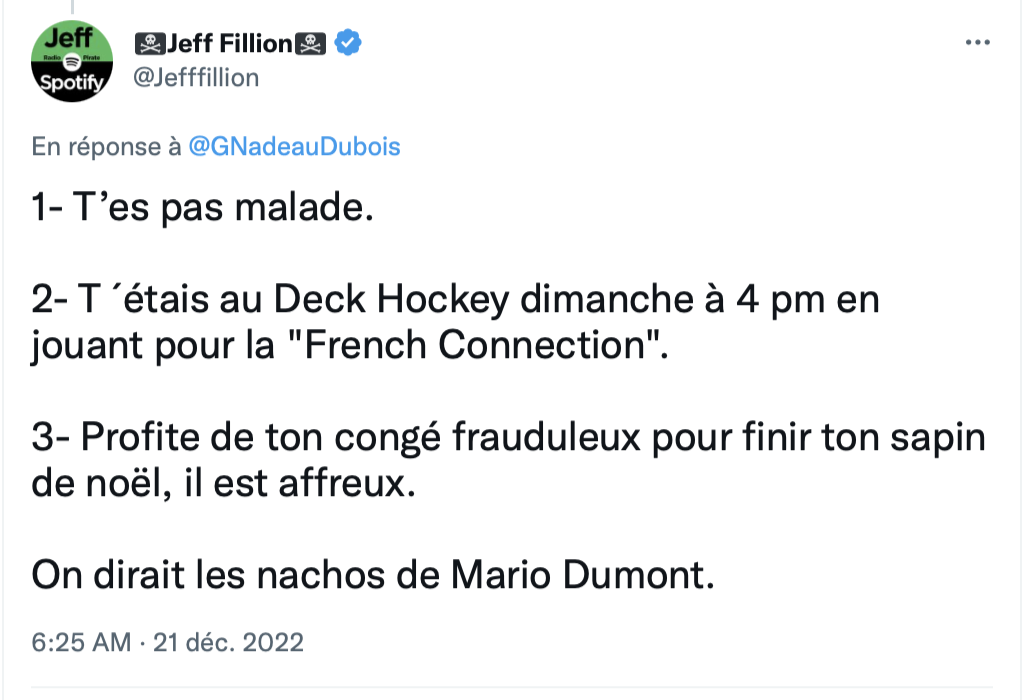Click the line about congé frauduleux
The width and height of the screenshot is (1032, 700).
(508, 438)
